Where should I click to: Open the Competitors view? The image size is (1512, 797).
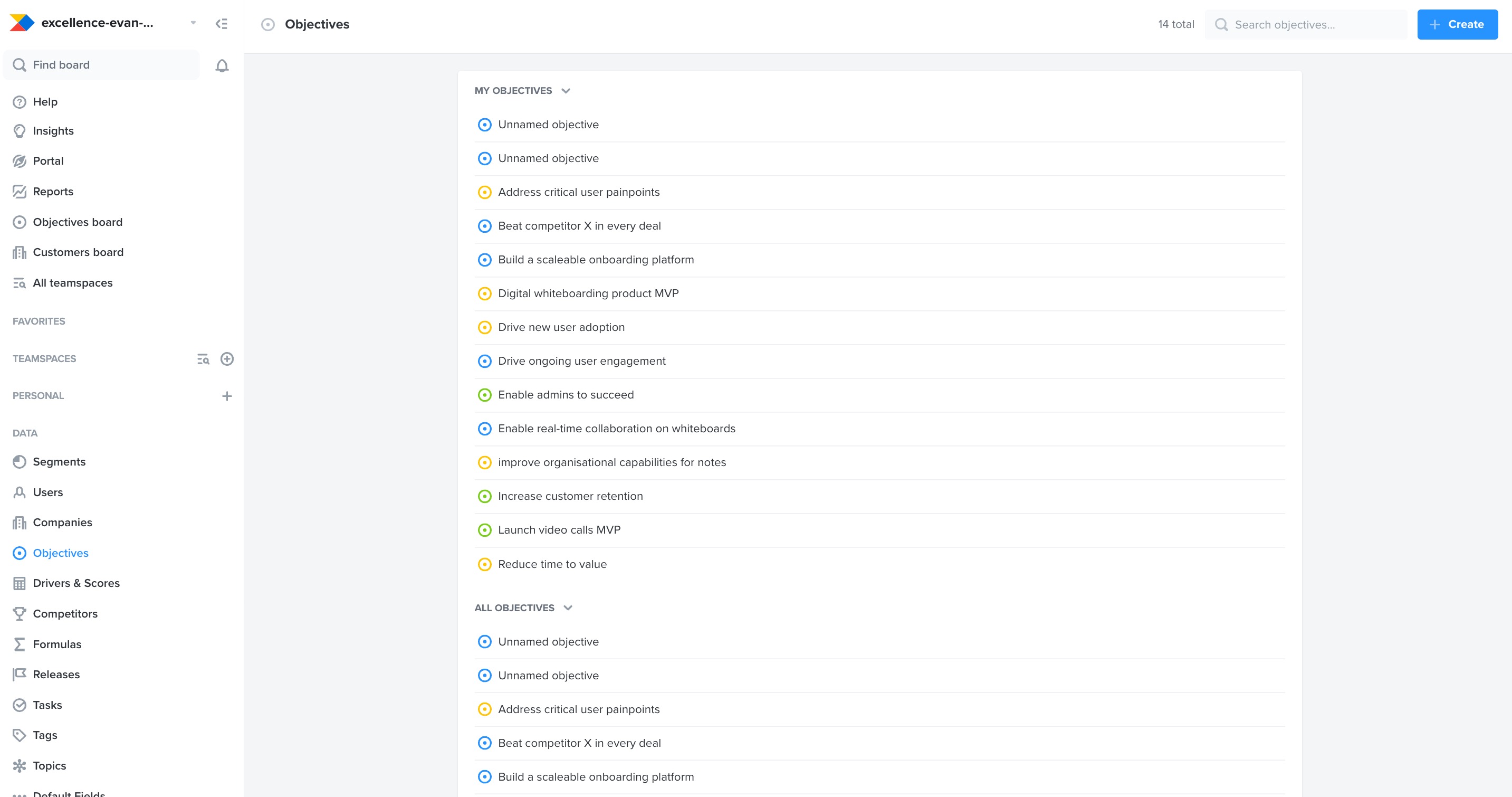[64, 613]
